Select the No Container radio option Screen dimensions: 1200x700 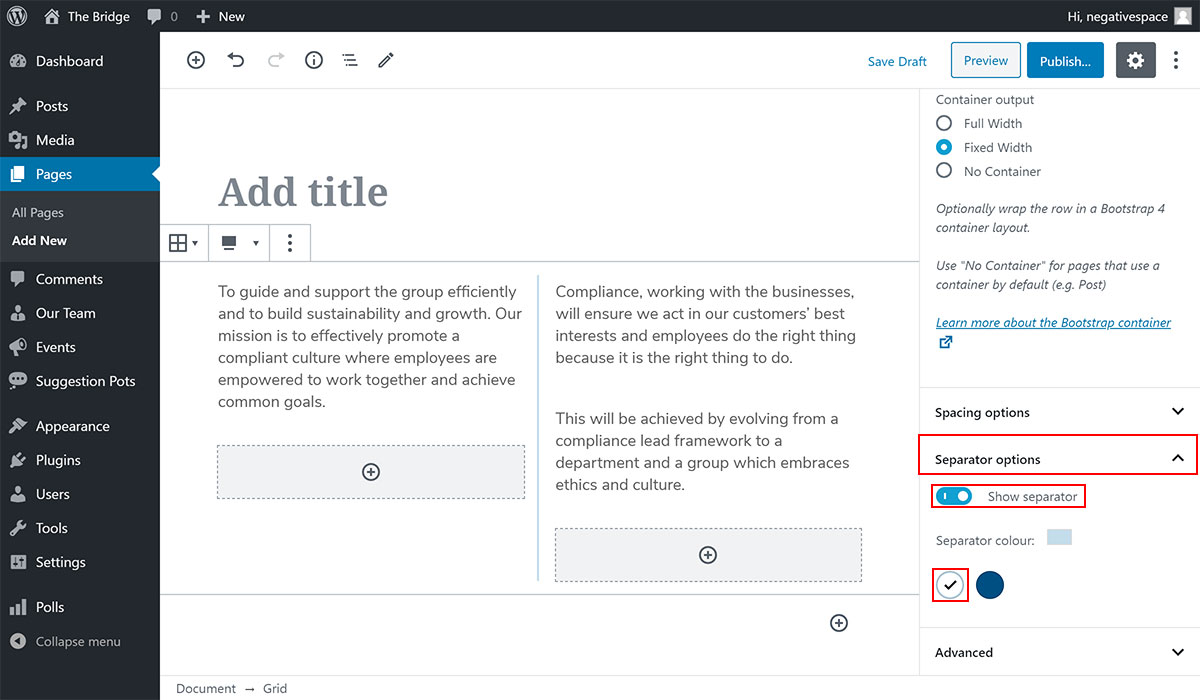[x=944, y=171]
